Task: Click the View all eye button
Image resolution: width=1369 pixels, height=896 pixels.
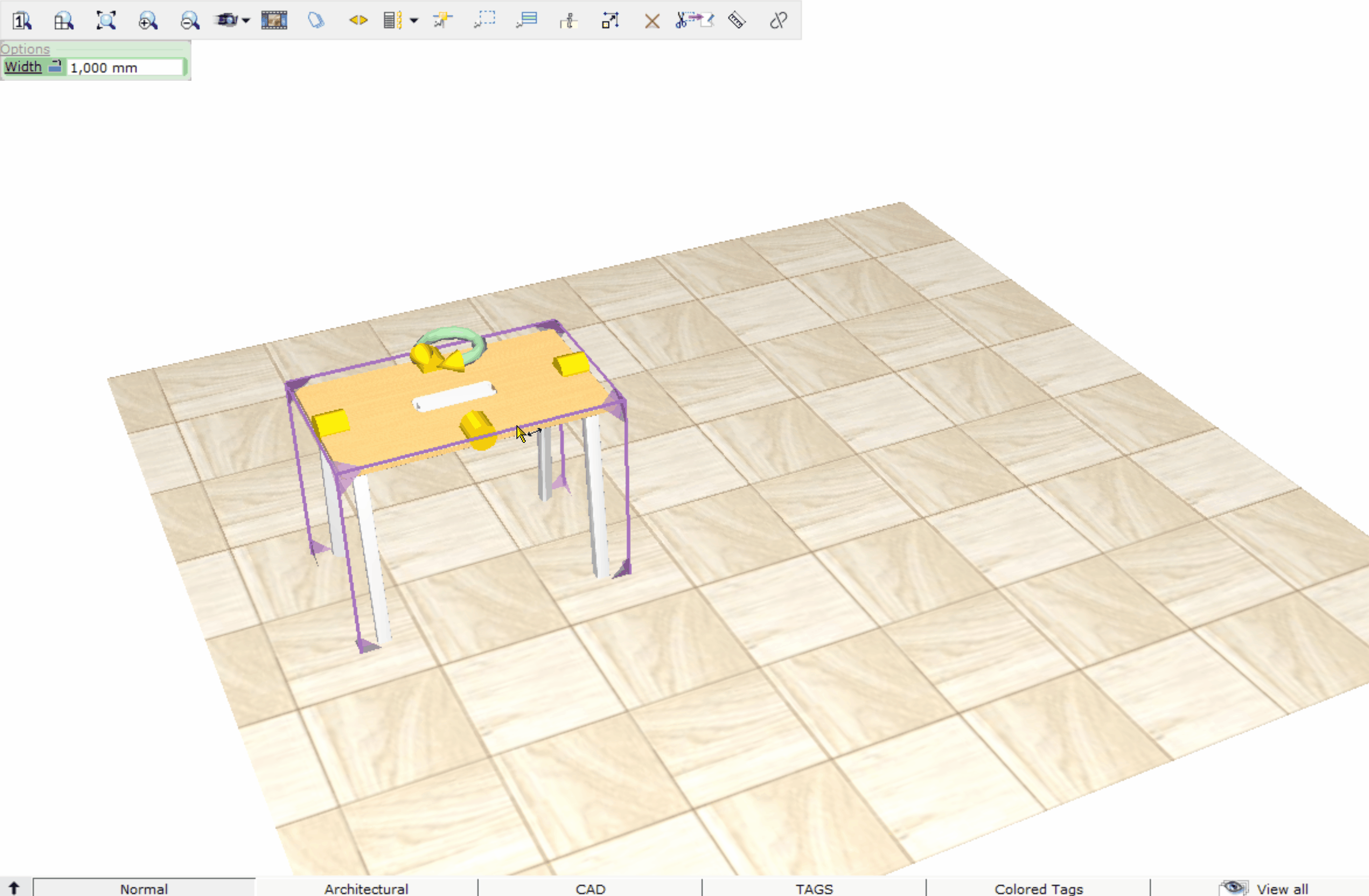Action: (1263, 889)
